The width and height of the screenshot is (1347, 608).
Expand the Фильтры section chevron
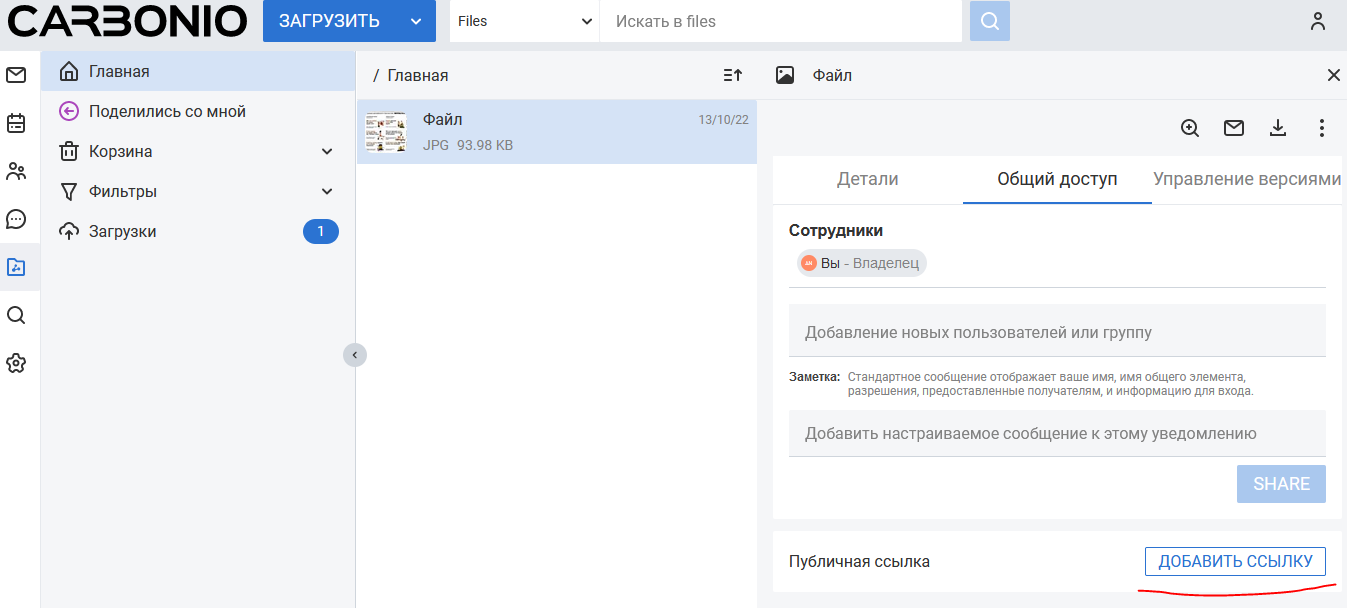pos(327,192)
